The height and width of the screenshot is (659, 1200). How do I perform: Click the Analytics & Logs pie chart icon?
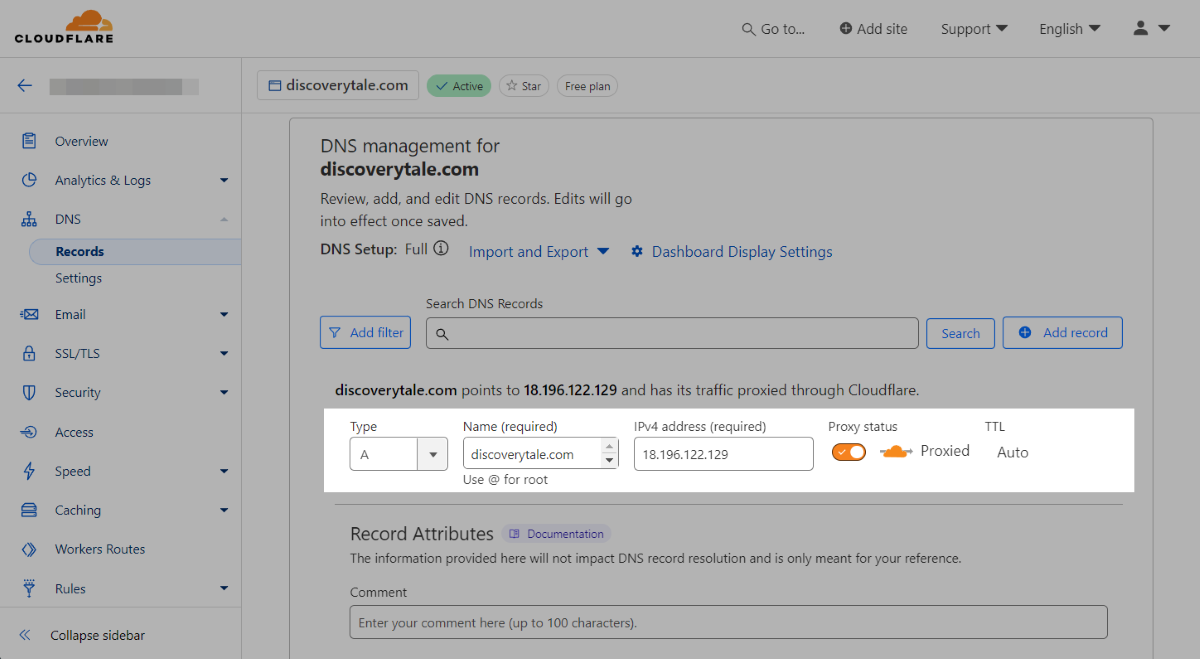(x=29, y=180)
